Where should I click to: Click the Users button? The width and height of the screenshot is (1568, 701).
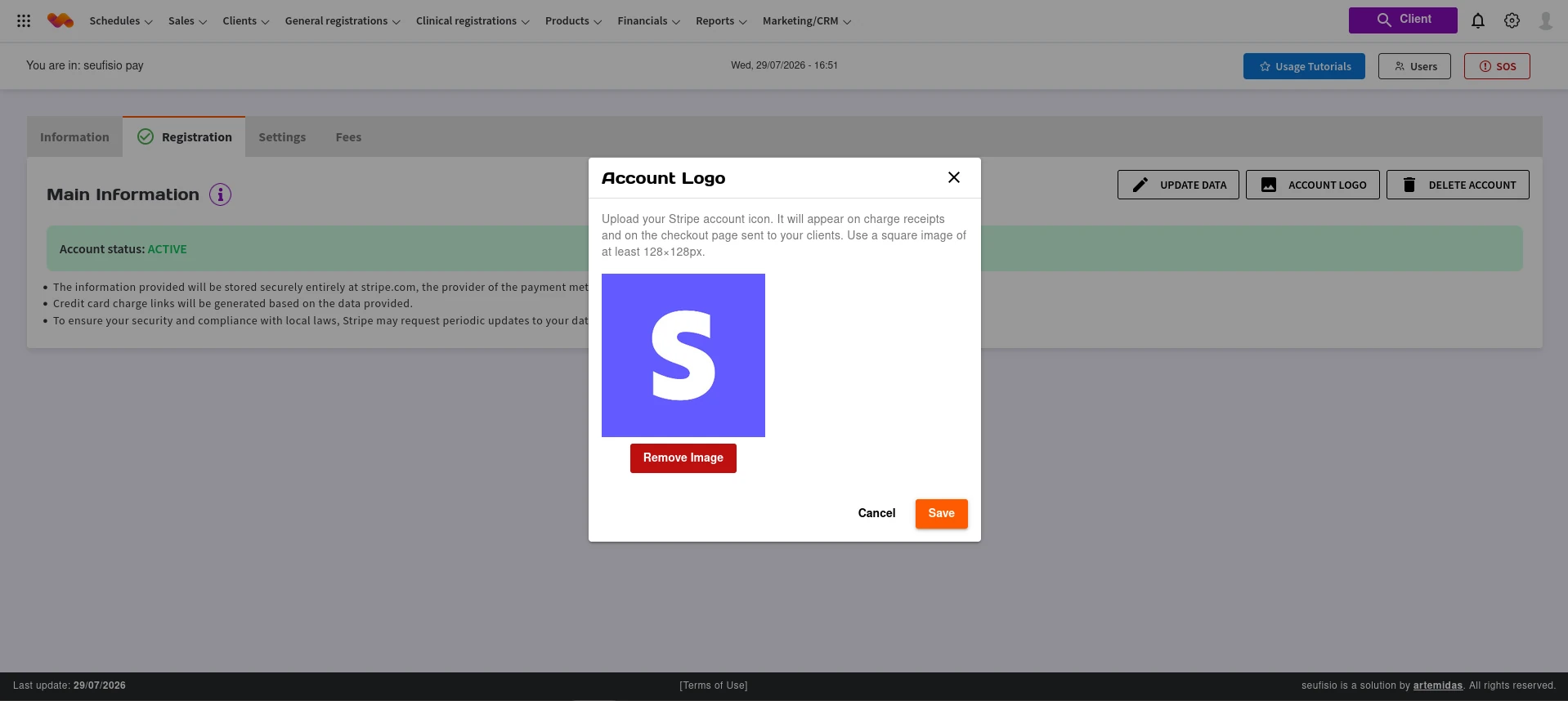coord(1414,66)
